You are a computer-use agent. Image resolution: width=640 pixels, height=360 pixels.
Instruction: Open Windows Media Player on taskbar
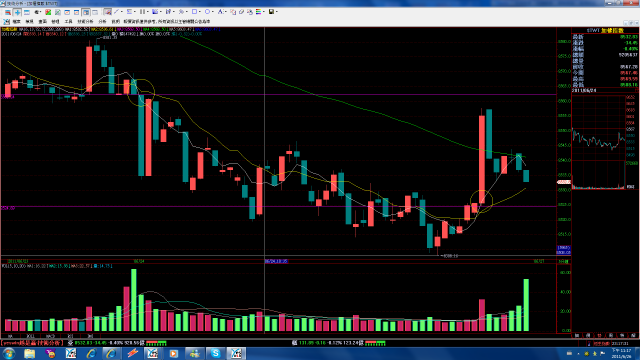(x=173, y=353)
